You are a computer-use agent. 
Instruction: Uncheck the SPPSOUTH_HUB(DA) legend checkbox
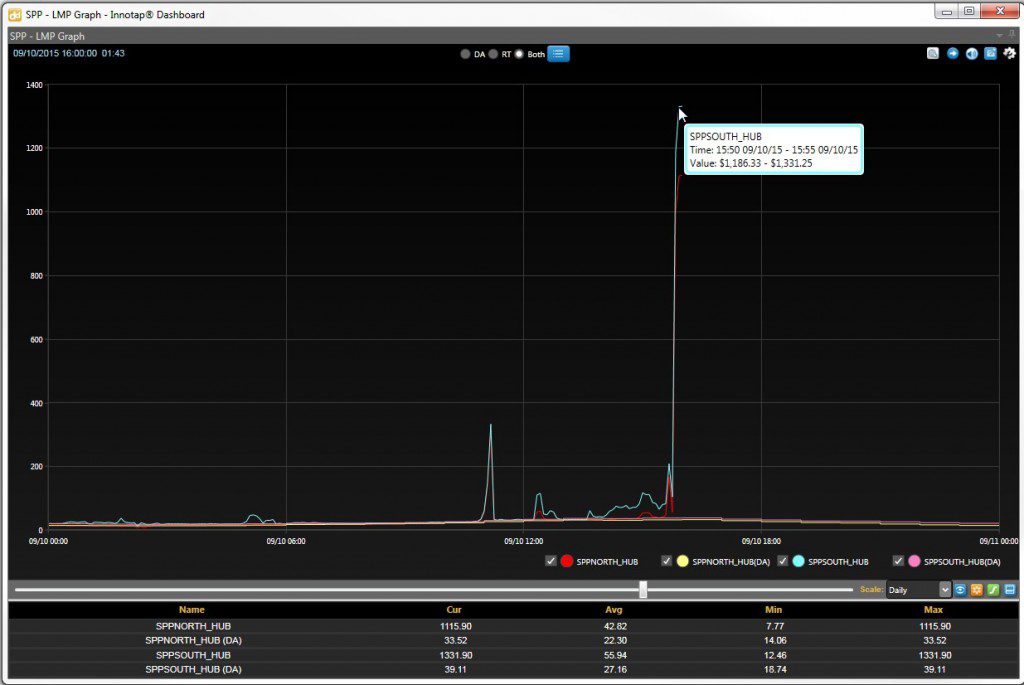898,561
